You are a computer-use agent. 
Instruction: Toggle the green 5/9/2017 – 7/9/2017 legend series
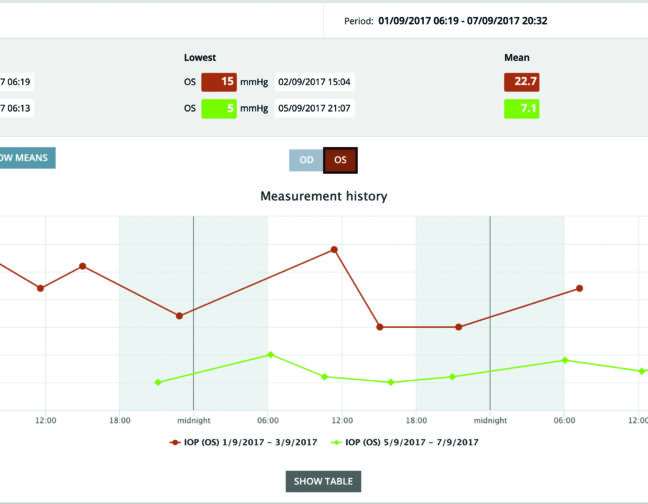pyautogui.click(x=406, y=442)
